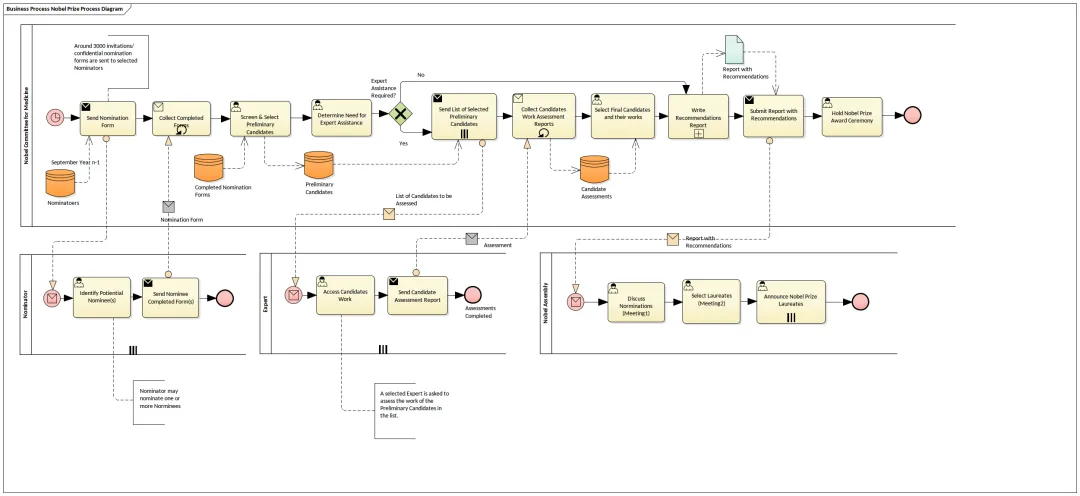1080x496 pixels.
Task: Select Announce Nobel Prize Laureates task
Action: (x=791, y=302)
